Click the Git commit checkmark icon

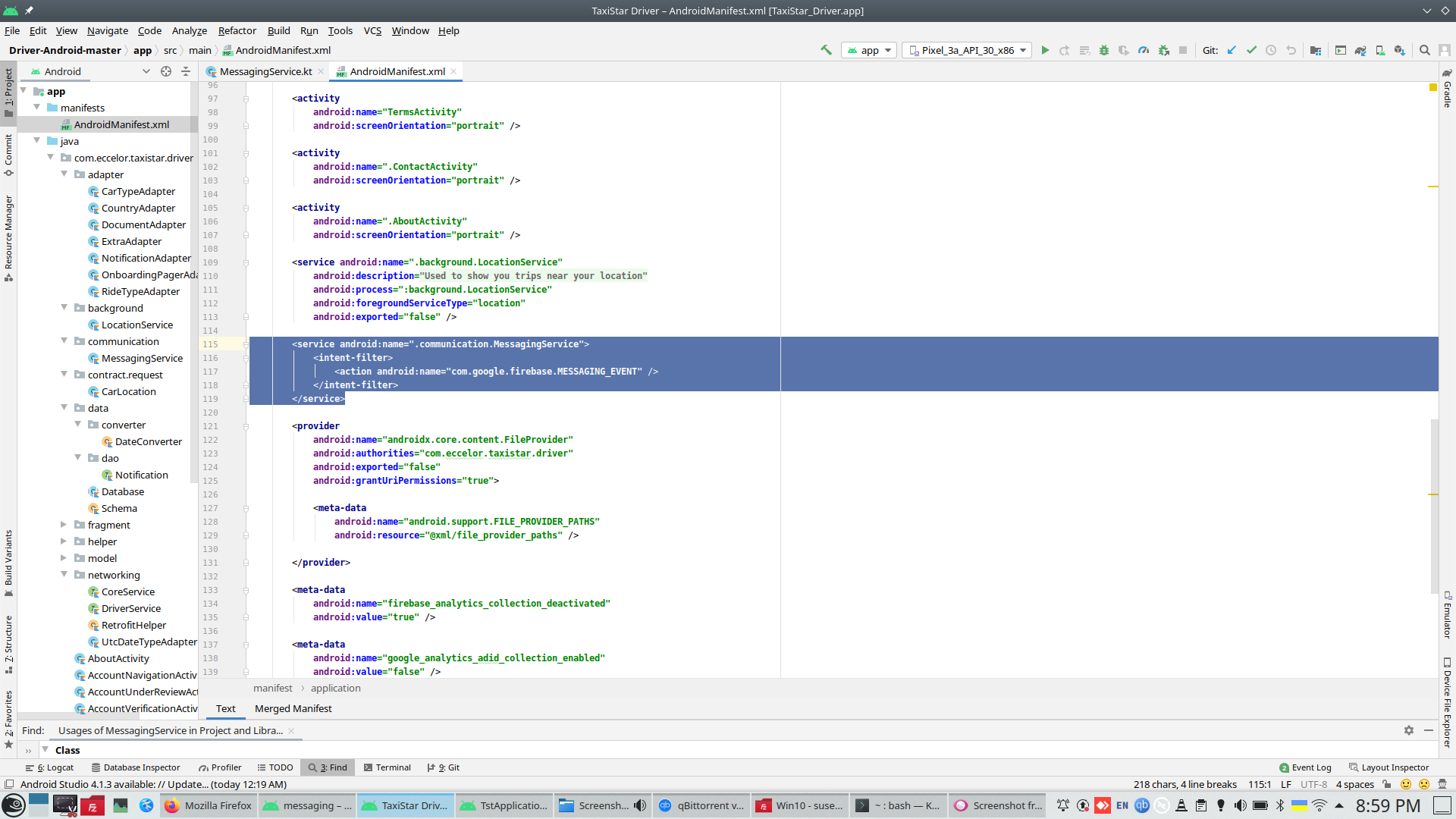1251,50
